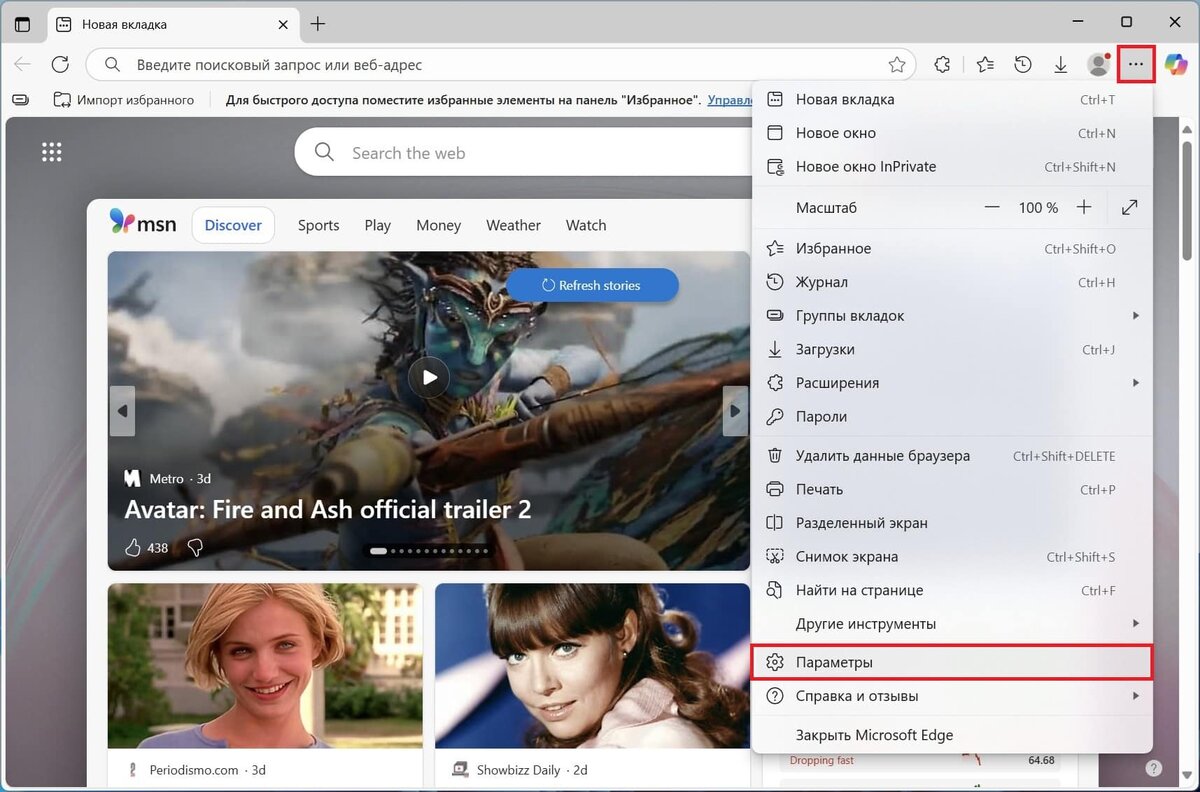Open Журнал from the menu
The width and height of the screenshot is (1200, 792).
(952, 282)
